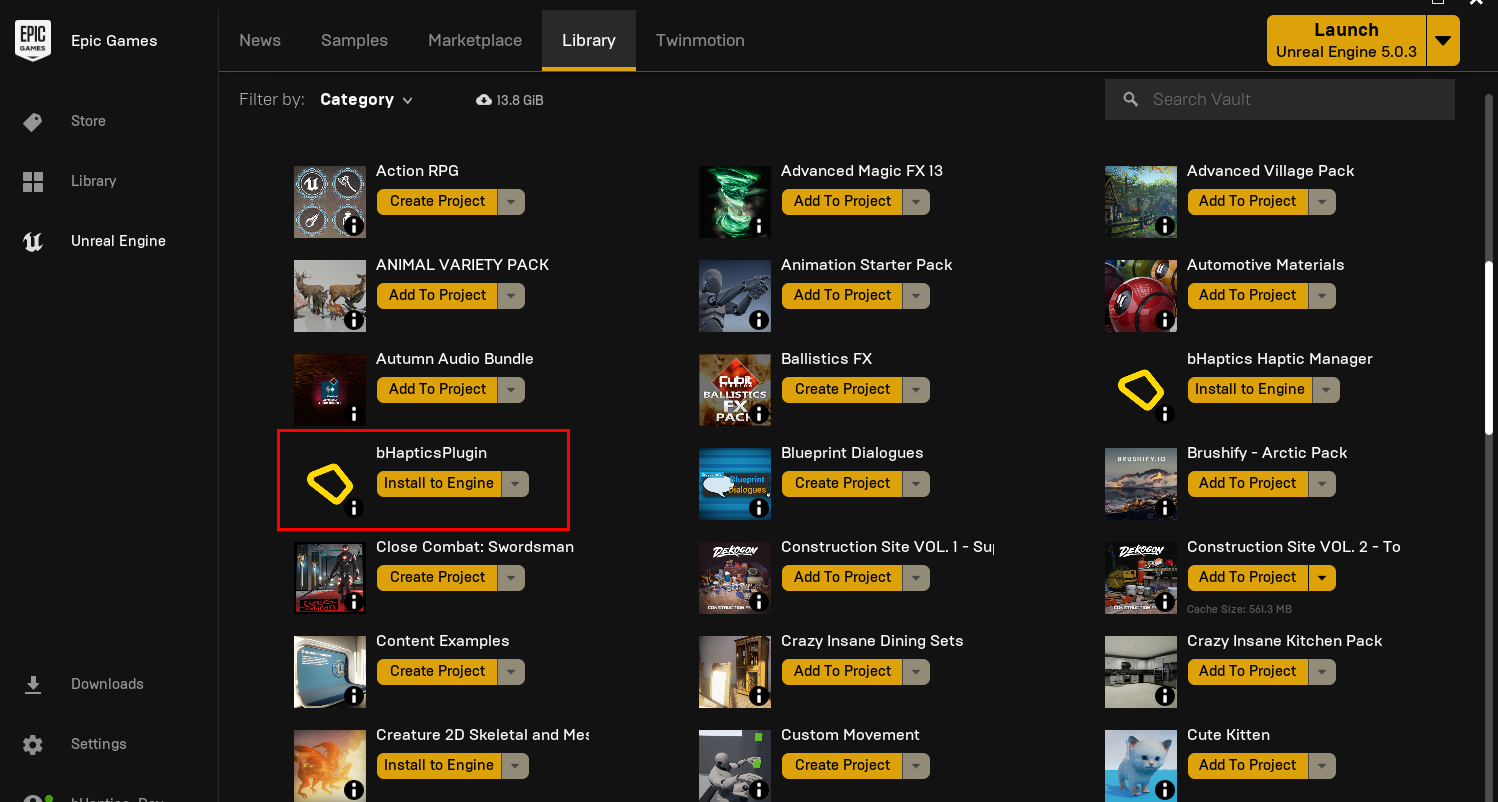
Task: Show info for Advanced Village Pack
Action: (1165, 226)
